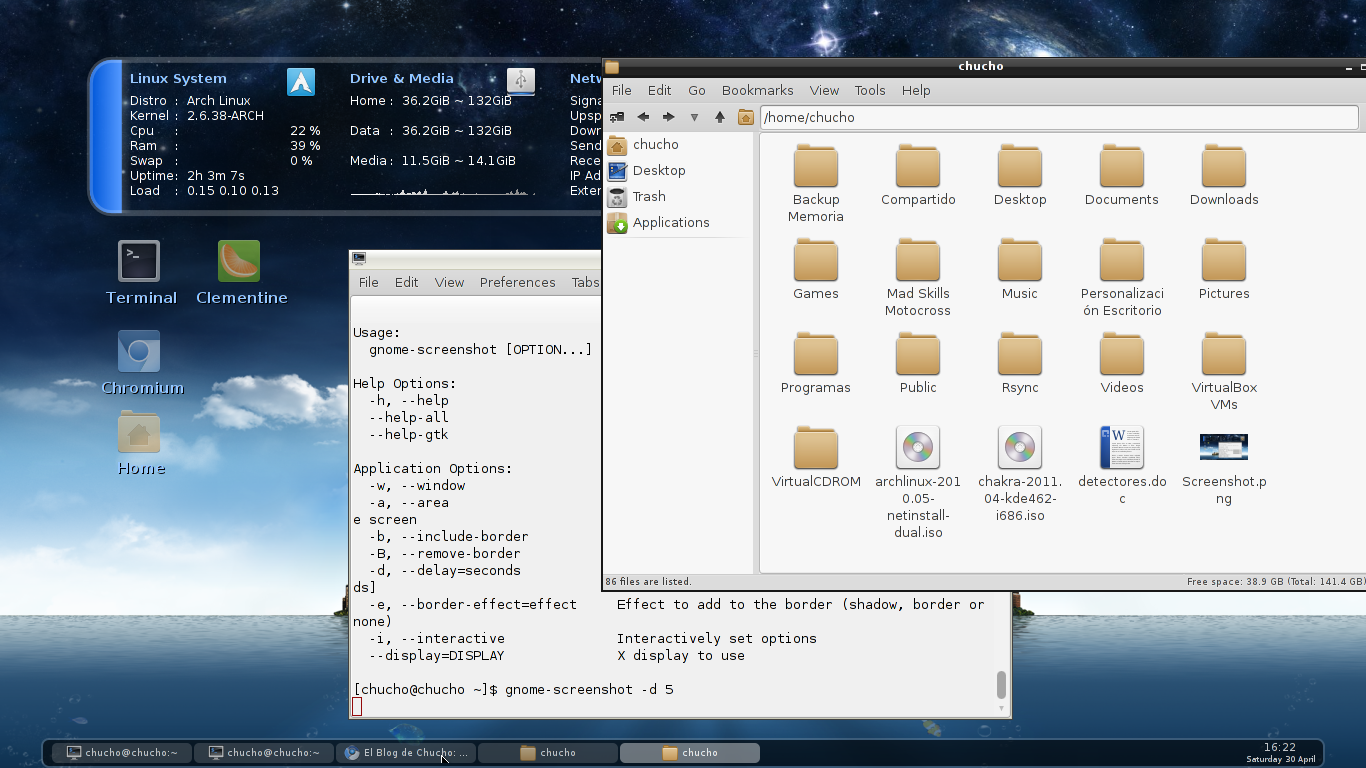
Task: Select the archlinux netinstall ISO file
Action: (x=918, y=483)
